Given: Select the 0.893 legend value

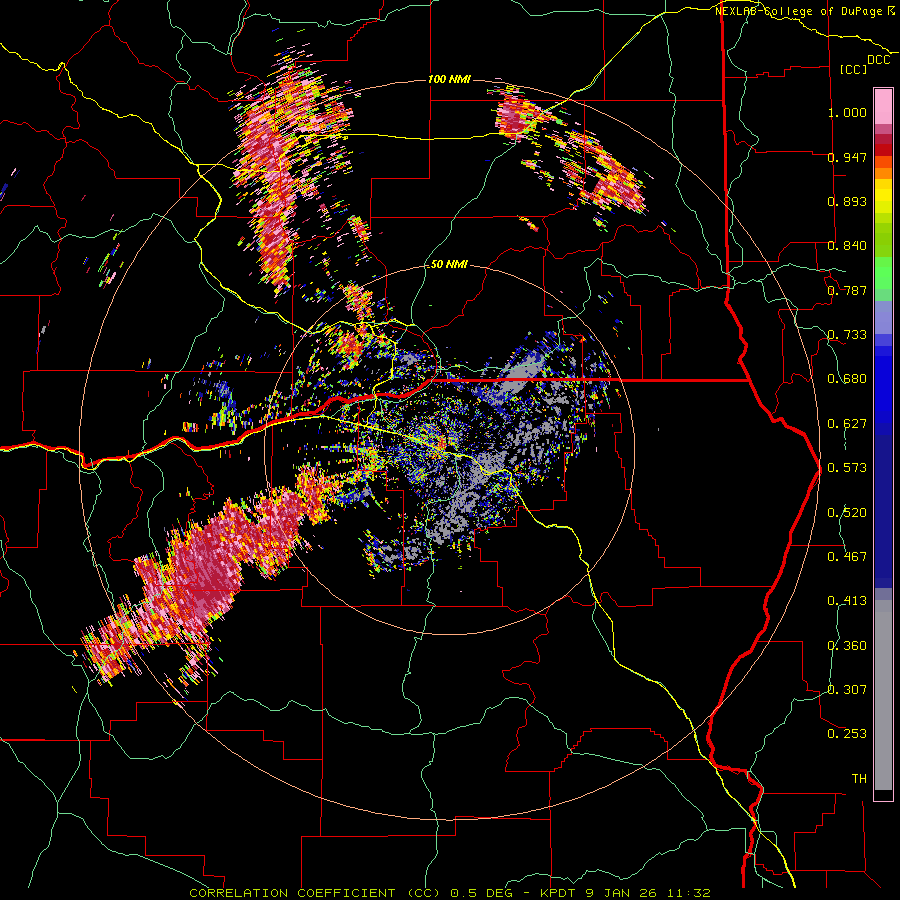Looking at the screenshot, I should click(x=847, y=201).
